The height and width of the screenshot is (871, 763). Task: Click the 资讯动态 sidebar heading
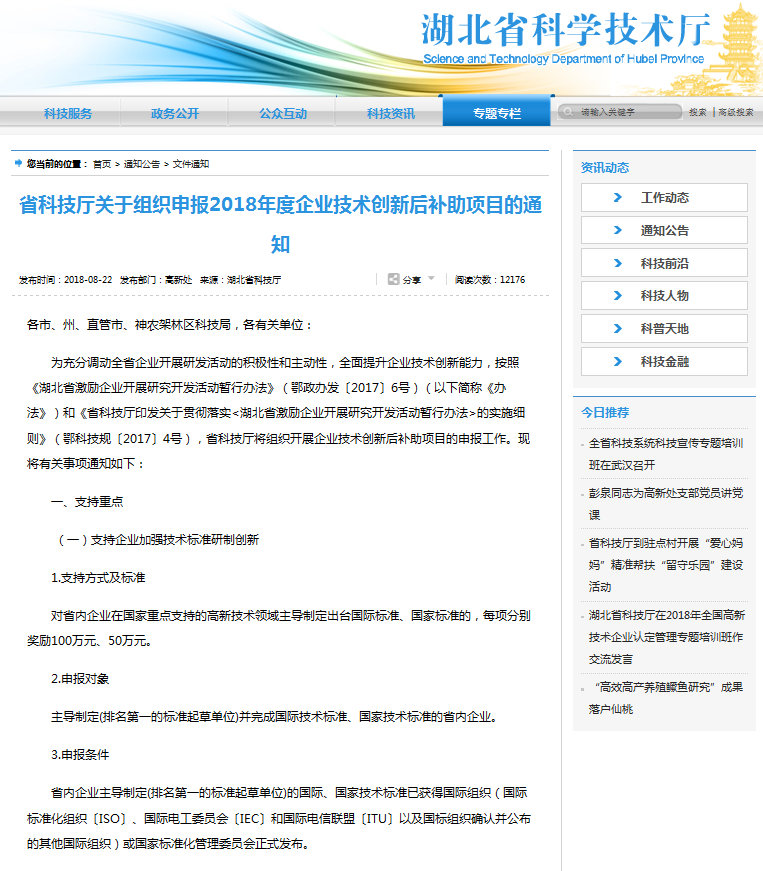pyautogui.click(x=605, y=167)
